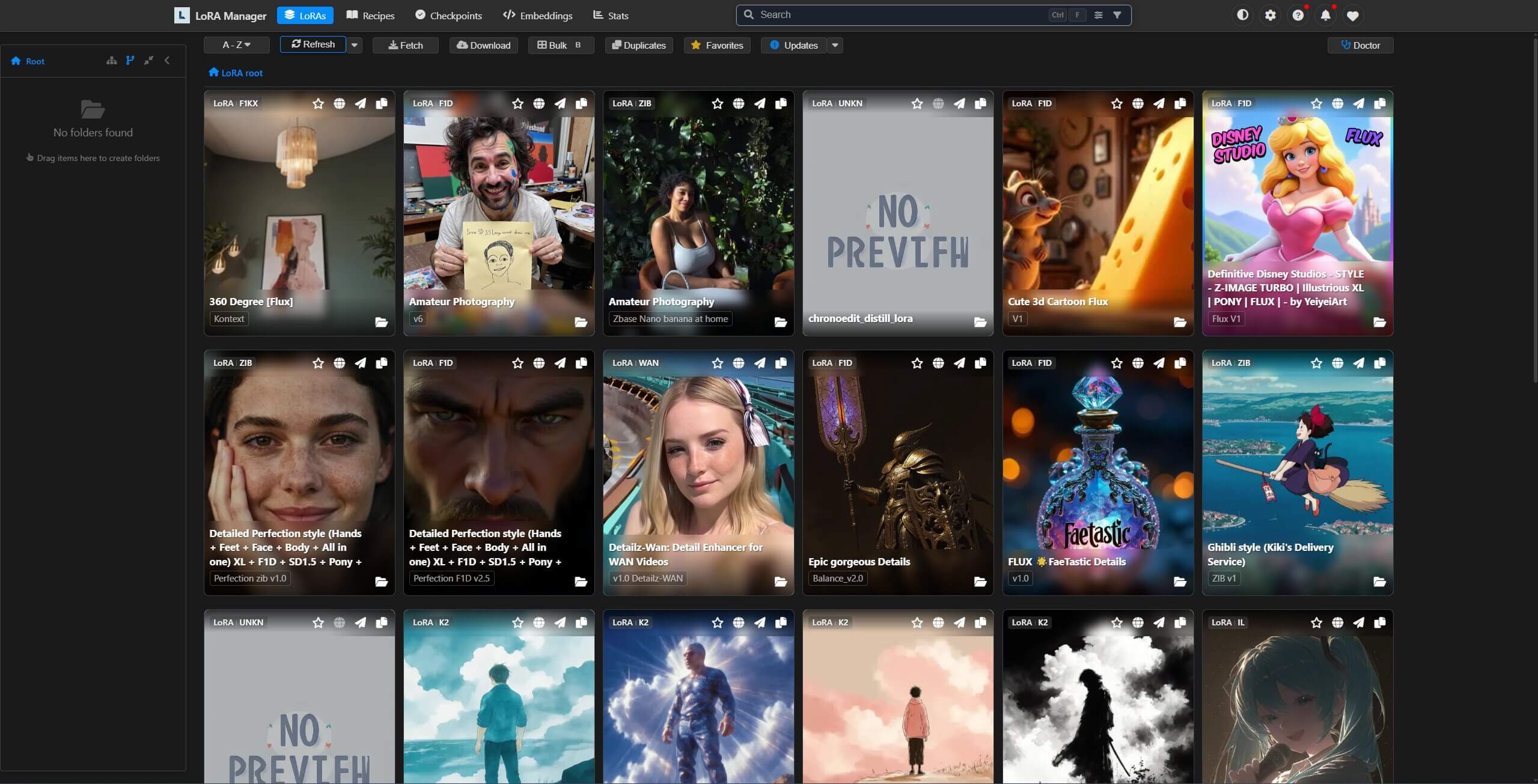Expand the Updates dropdown arrow
Image resolution: width=1538 pixels, height=784 pixels.
pyautogui.click(x=835, y=45)
